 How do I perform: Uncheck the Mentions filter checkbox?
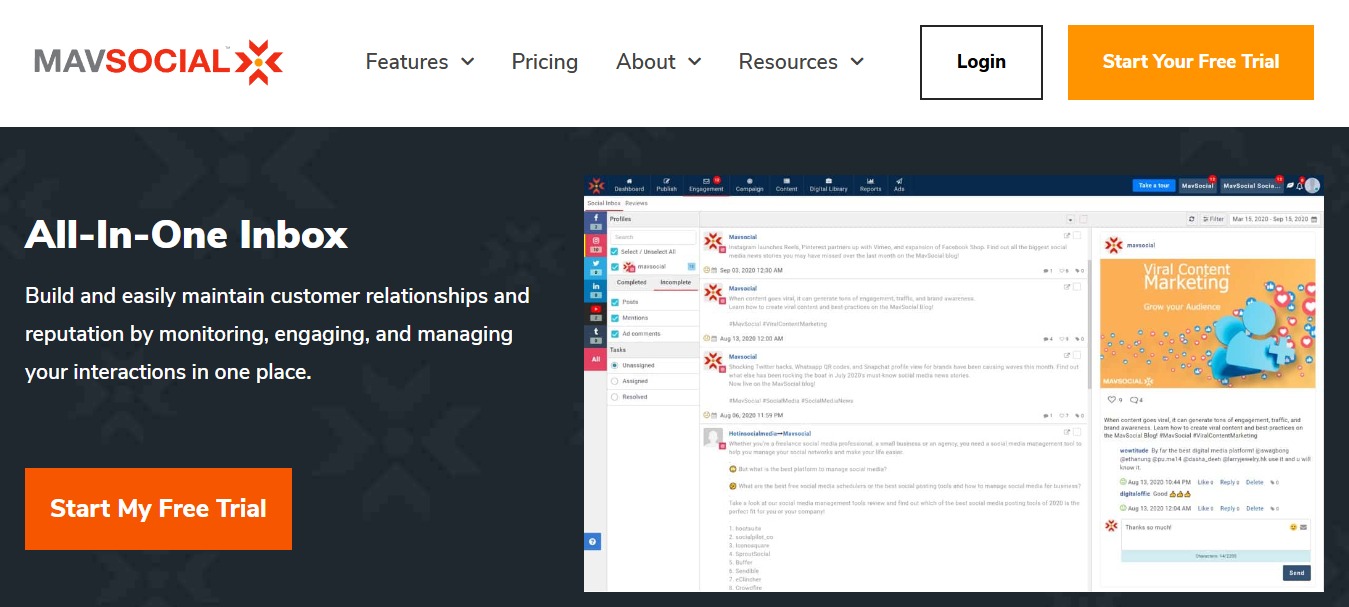[x=615, y=317]
